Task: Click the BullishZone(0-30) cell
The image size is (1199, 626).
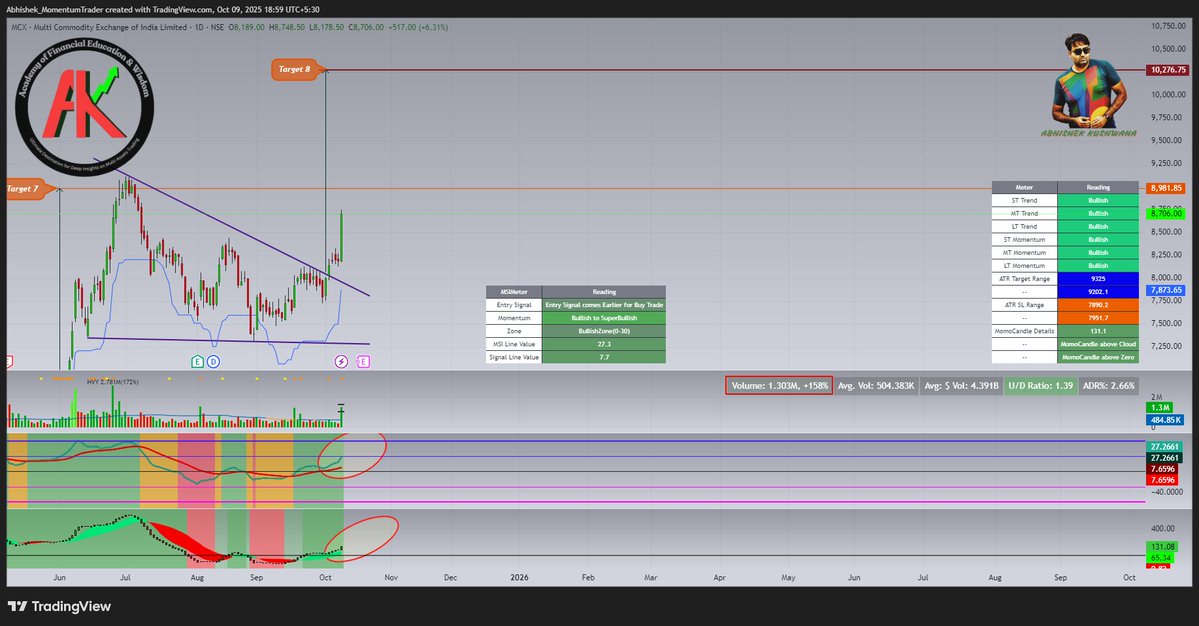Action: click(604, 331)
